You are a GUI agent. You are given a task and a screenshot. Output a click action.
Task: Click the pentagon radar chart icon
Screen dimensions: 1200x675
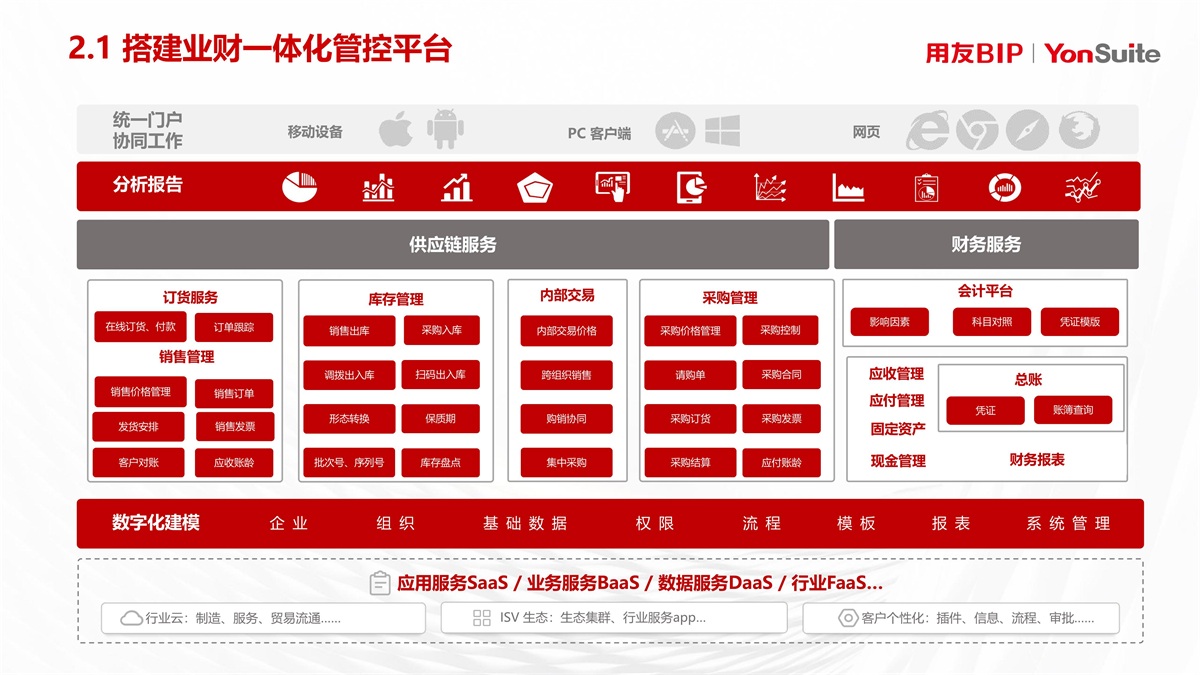coord(535,187)
